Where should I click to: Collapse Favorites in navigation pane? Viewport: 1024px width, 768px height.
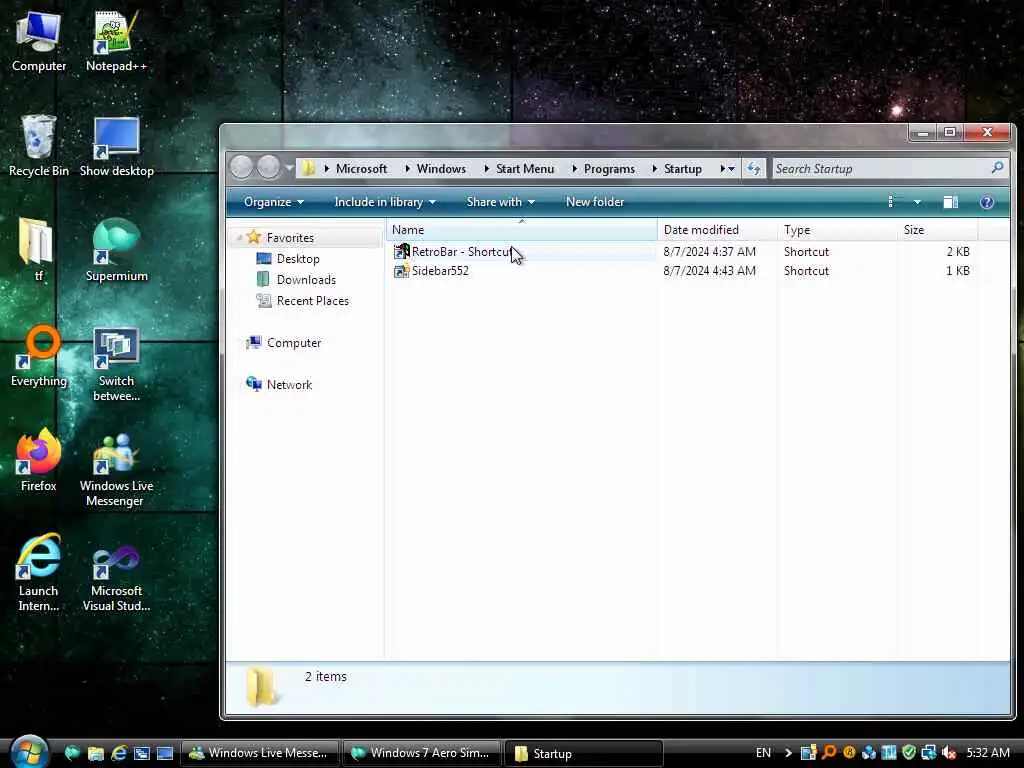(x=240, y=238)
